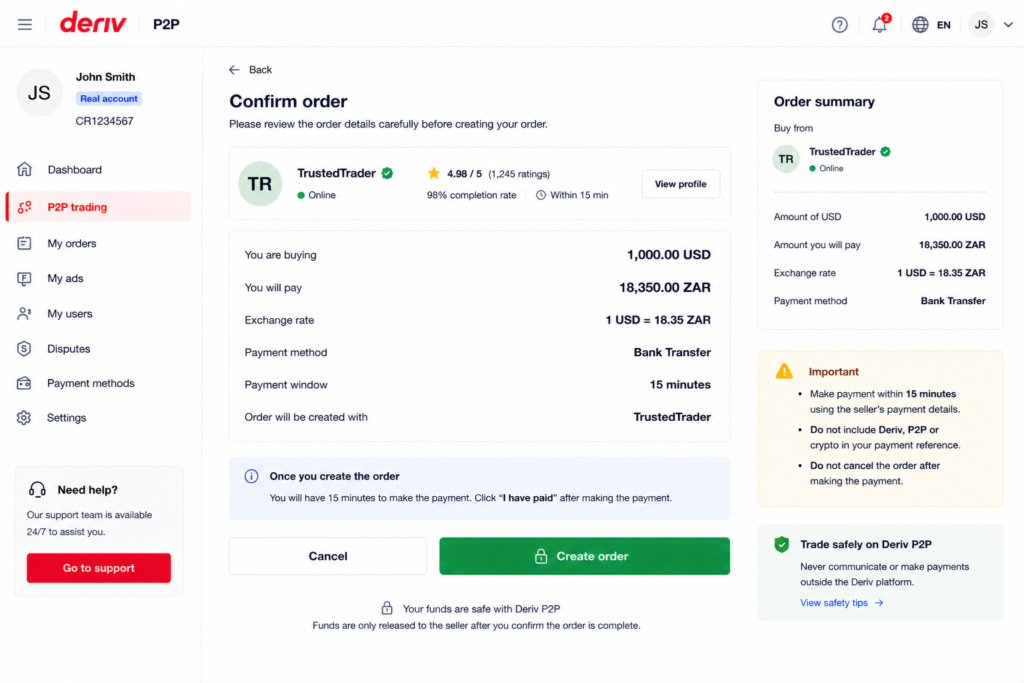Viewport: 1024px width, 683px height.
Task: Click the P2P header label
Action: pyautogui.click(x=166, y=24)
